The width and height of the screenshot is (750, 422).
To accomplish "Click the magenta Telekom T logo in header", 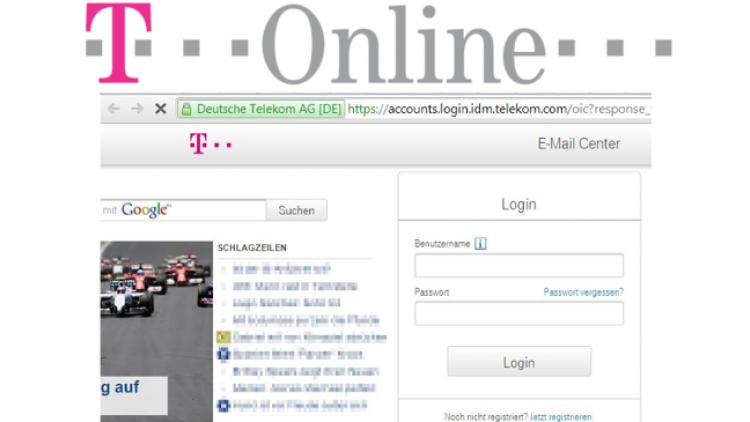I will pyautogui.click(x=210, y=143).
